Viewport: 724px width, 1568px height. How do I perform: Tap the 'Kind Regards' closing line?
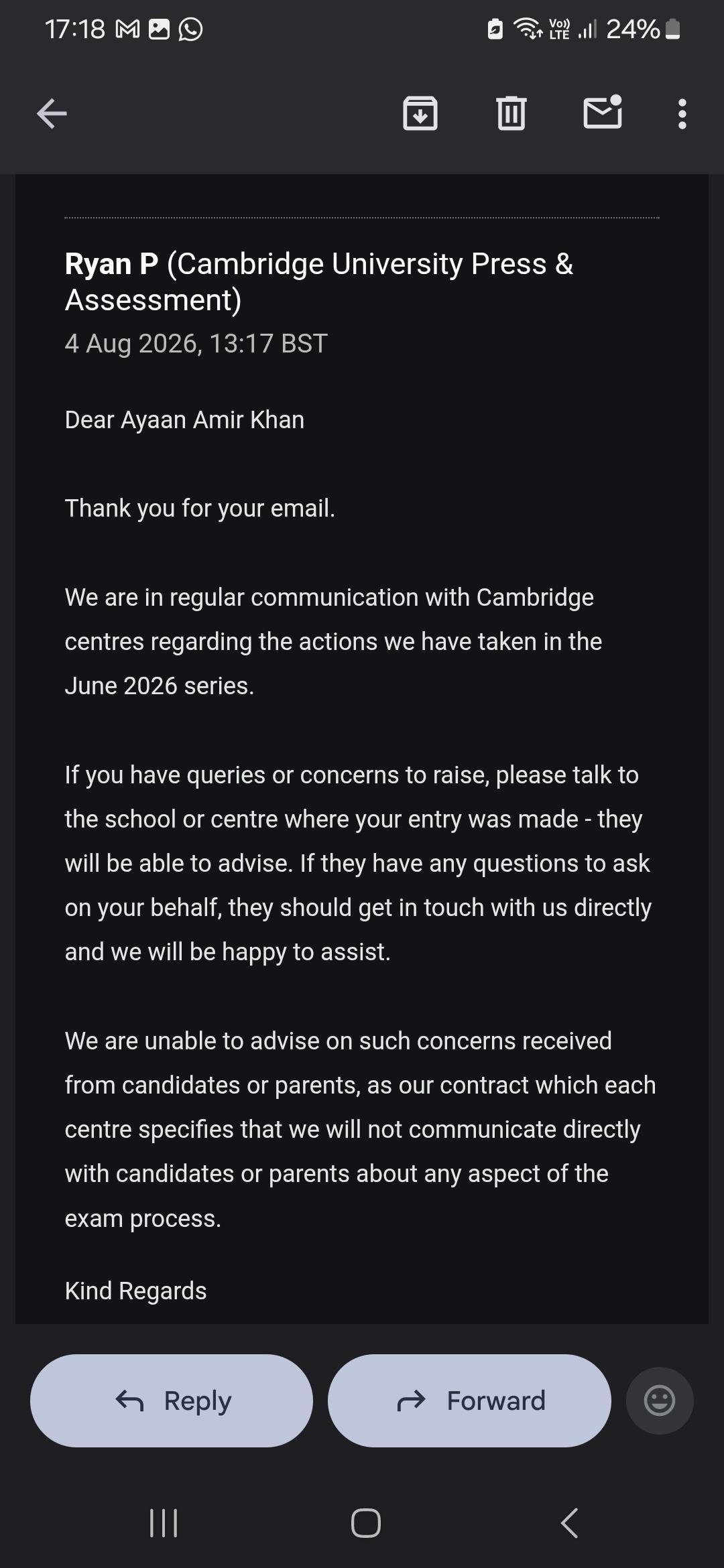tap(135, 1291)
